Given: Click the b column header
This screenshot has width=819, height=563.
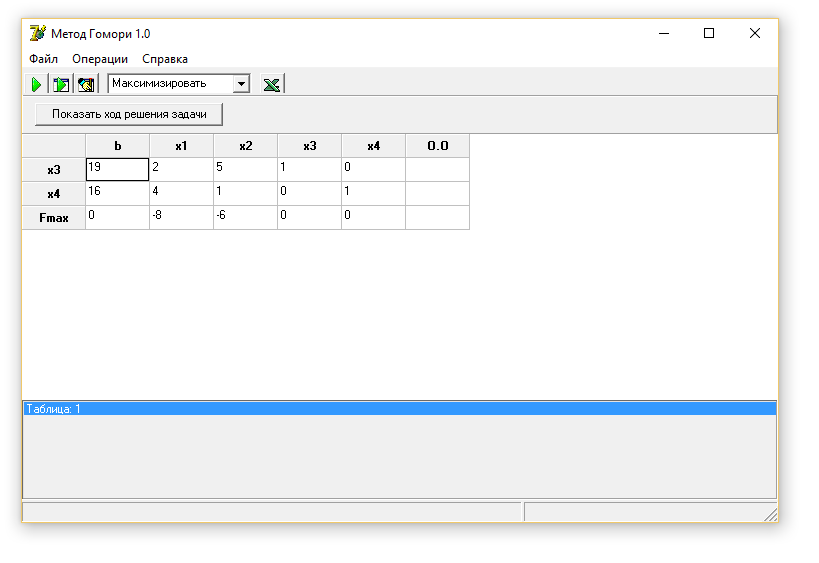Looking at the screenshot, I should click(118, 146).
